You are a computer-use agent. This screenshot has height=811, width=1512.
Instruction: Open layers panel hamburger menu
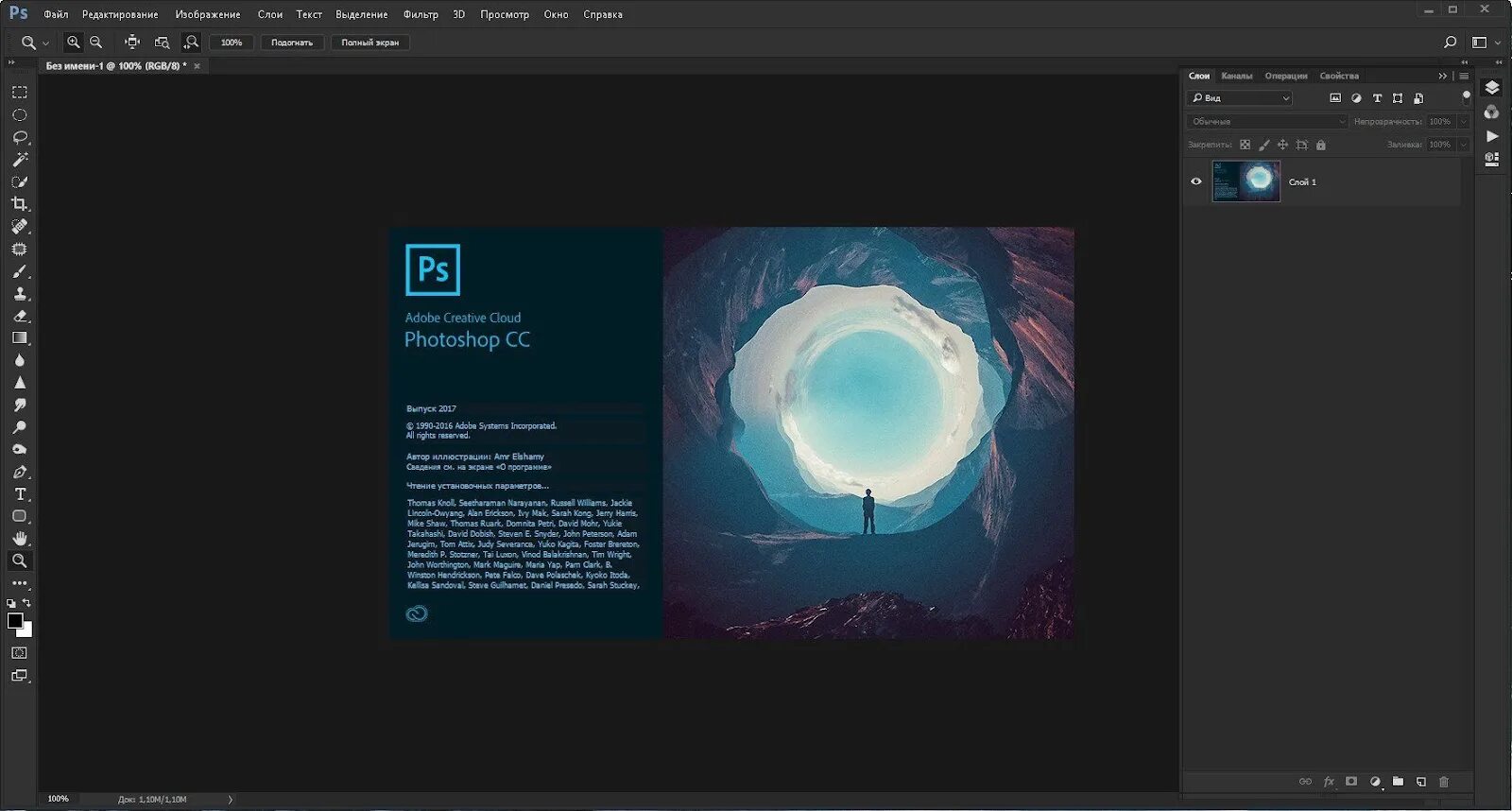pos(1464,76)
